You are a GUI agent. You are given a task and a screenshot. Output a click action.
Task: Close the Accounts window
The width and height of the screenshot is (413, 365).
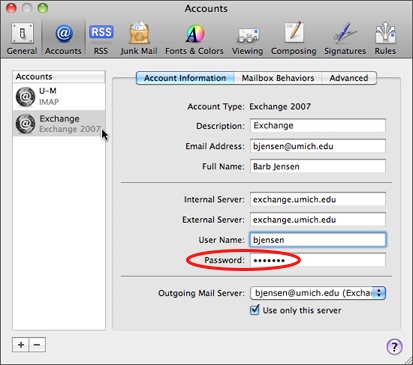coord(12,8)
